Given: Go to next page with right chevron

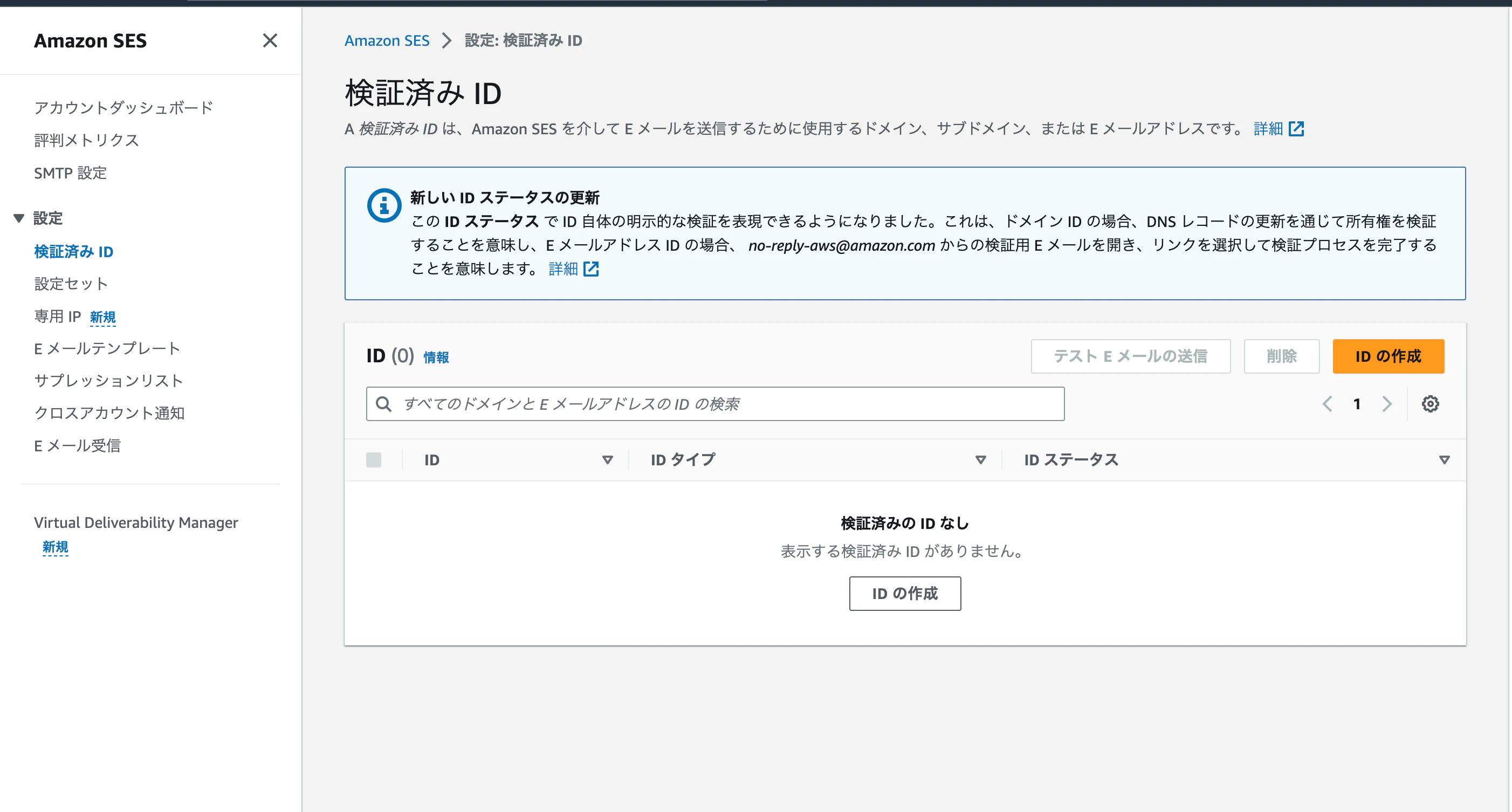Looking at the screenshot, I should [1387, 404].
